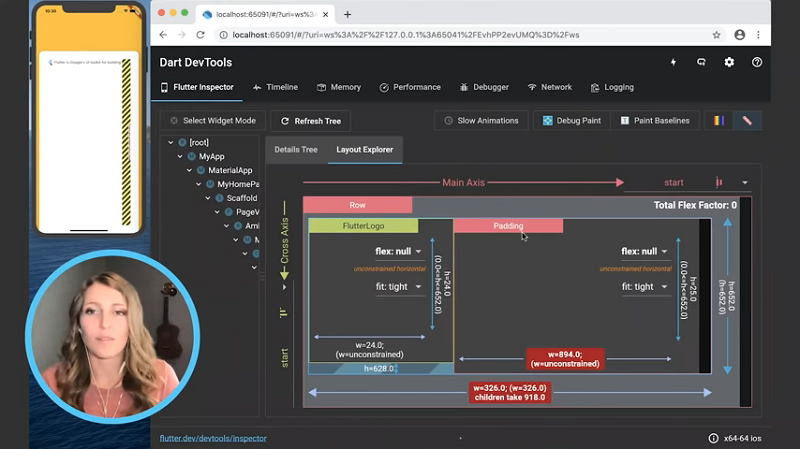Close the localhost browser tab
This screenshot has width=800, height=449.
326,14
